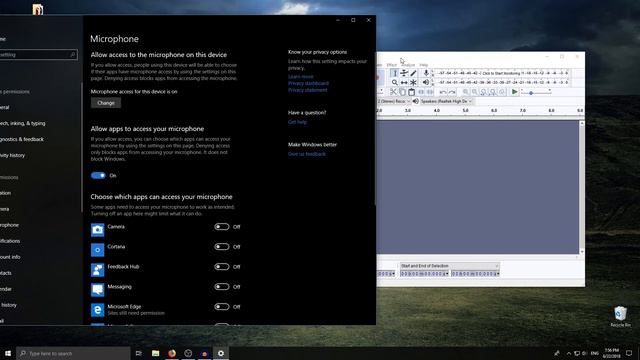
Task: Select the Envelope tool in Audacity
Action: point(404,73)
